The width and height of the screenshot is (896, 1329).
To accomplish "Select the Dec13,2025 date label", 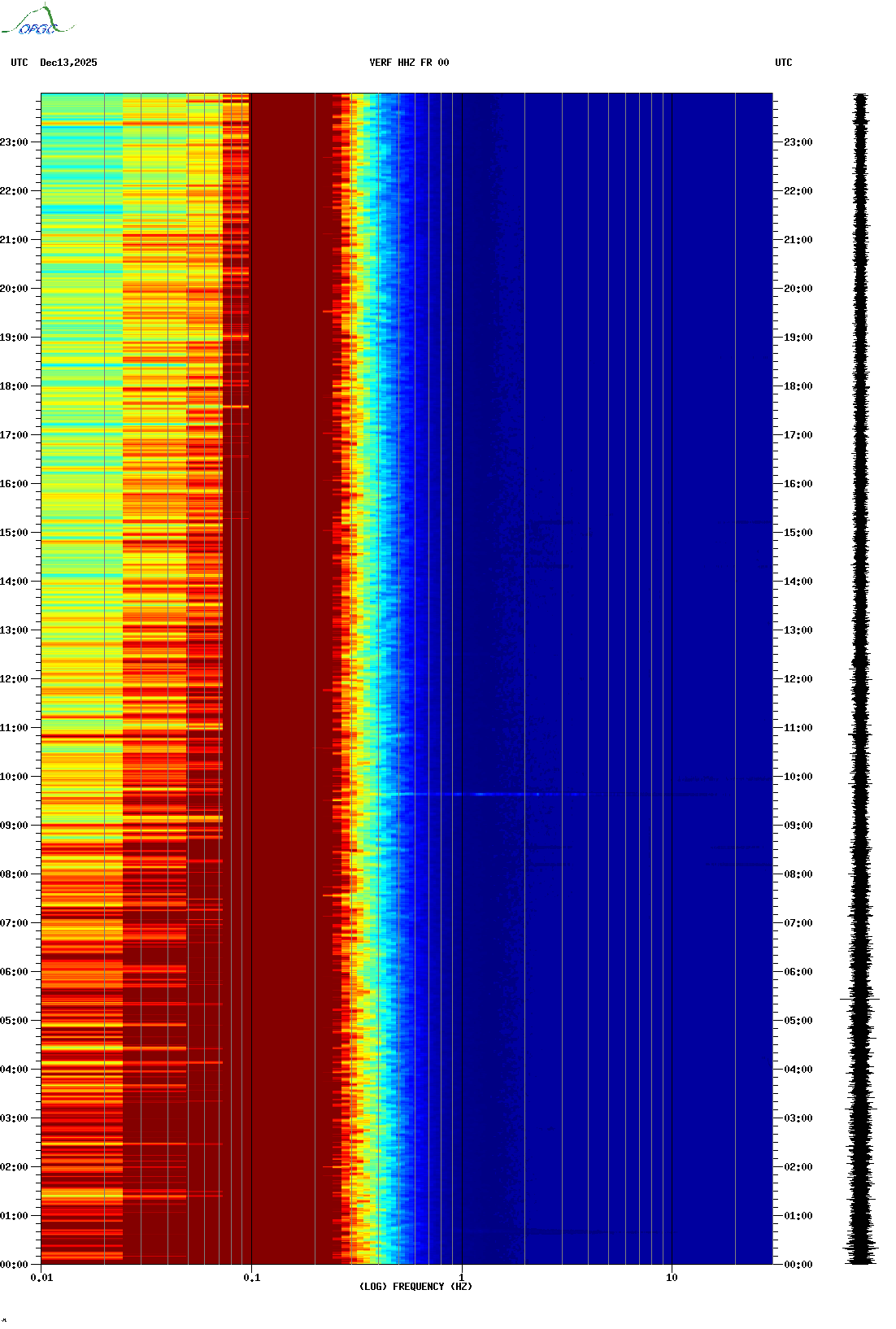I will click(x=68, y=63).
